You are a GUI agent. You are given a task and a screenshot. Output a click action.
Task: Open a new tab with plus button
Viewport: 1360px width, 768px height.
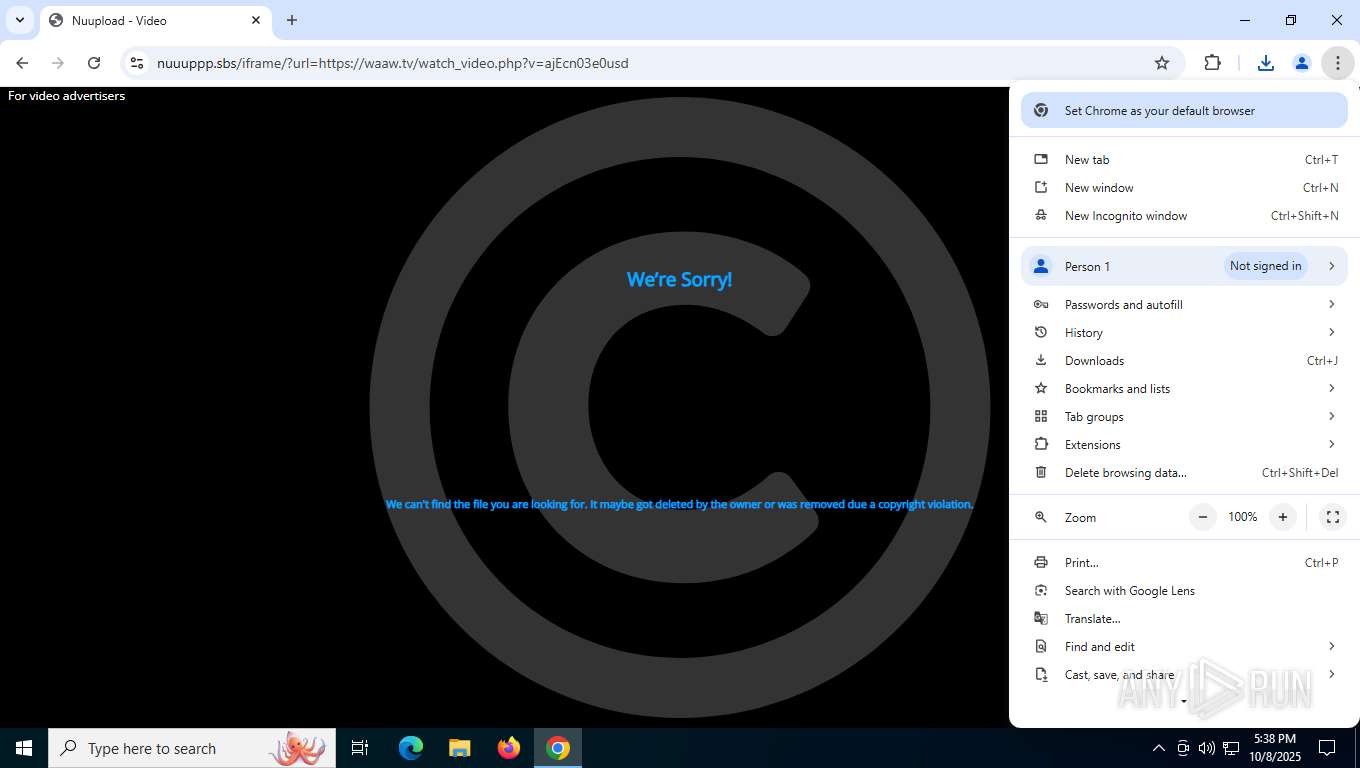[292, 20]
